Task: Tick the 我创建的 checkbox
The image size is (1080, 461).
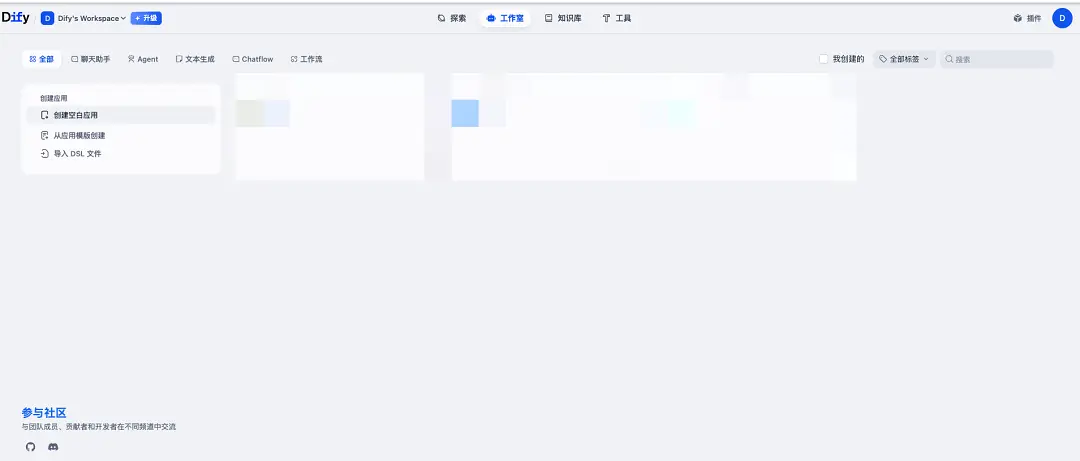Action: (823, 59)
